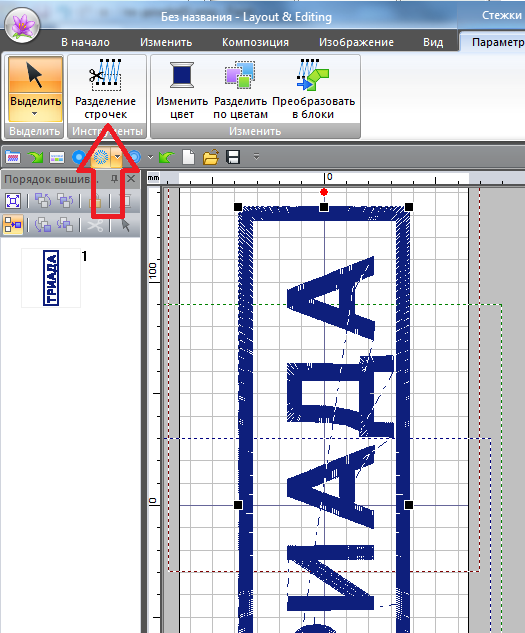Image resolution: width=525 pixels, height=633 pixels.
Task: Toggle the highlighted color-grouping button in panel
Action: pyautogui.click(x=13, y=225)
